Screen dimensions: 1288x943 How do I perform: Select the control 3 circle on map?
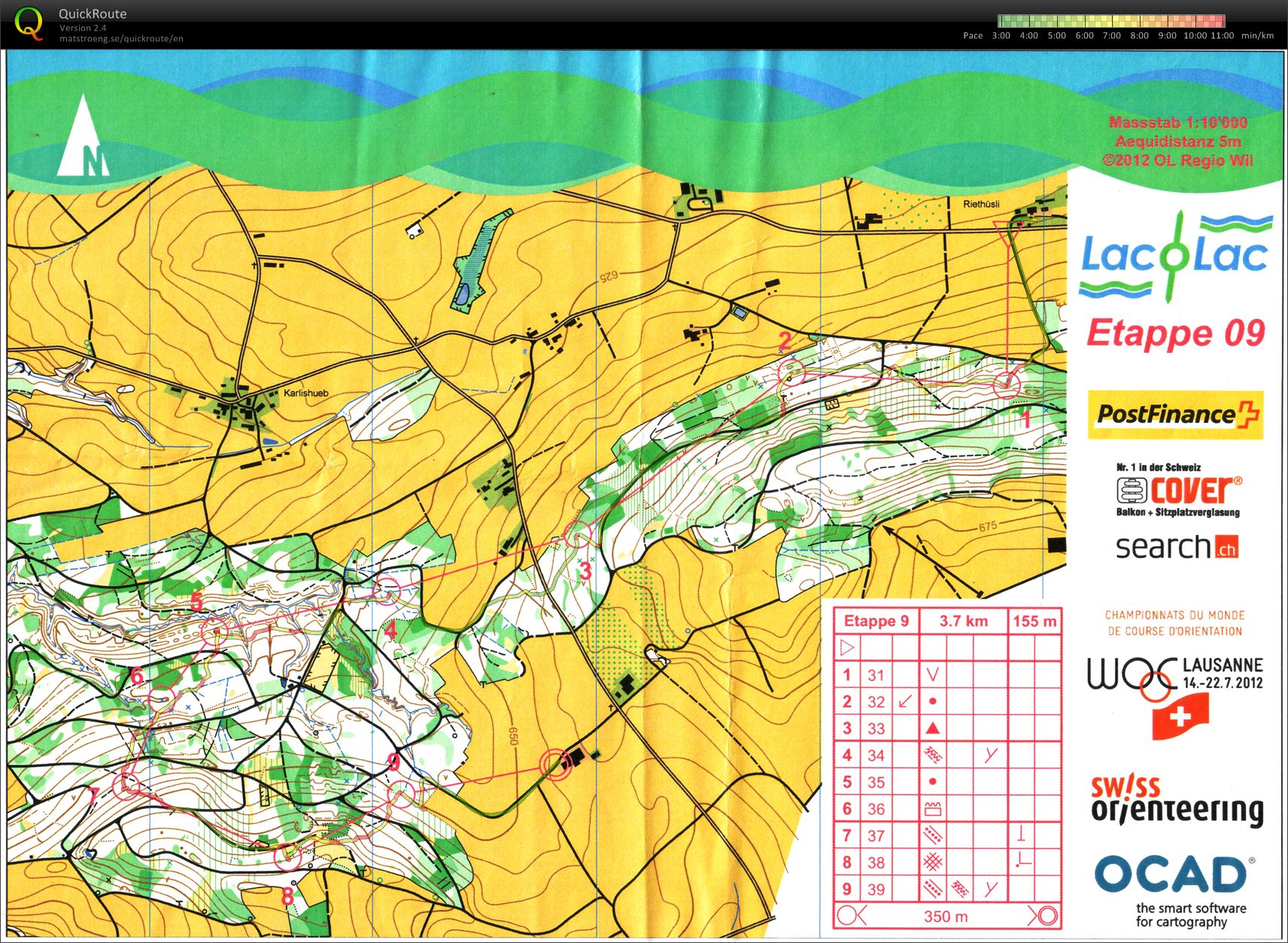tap(578, 534)
